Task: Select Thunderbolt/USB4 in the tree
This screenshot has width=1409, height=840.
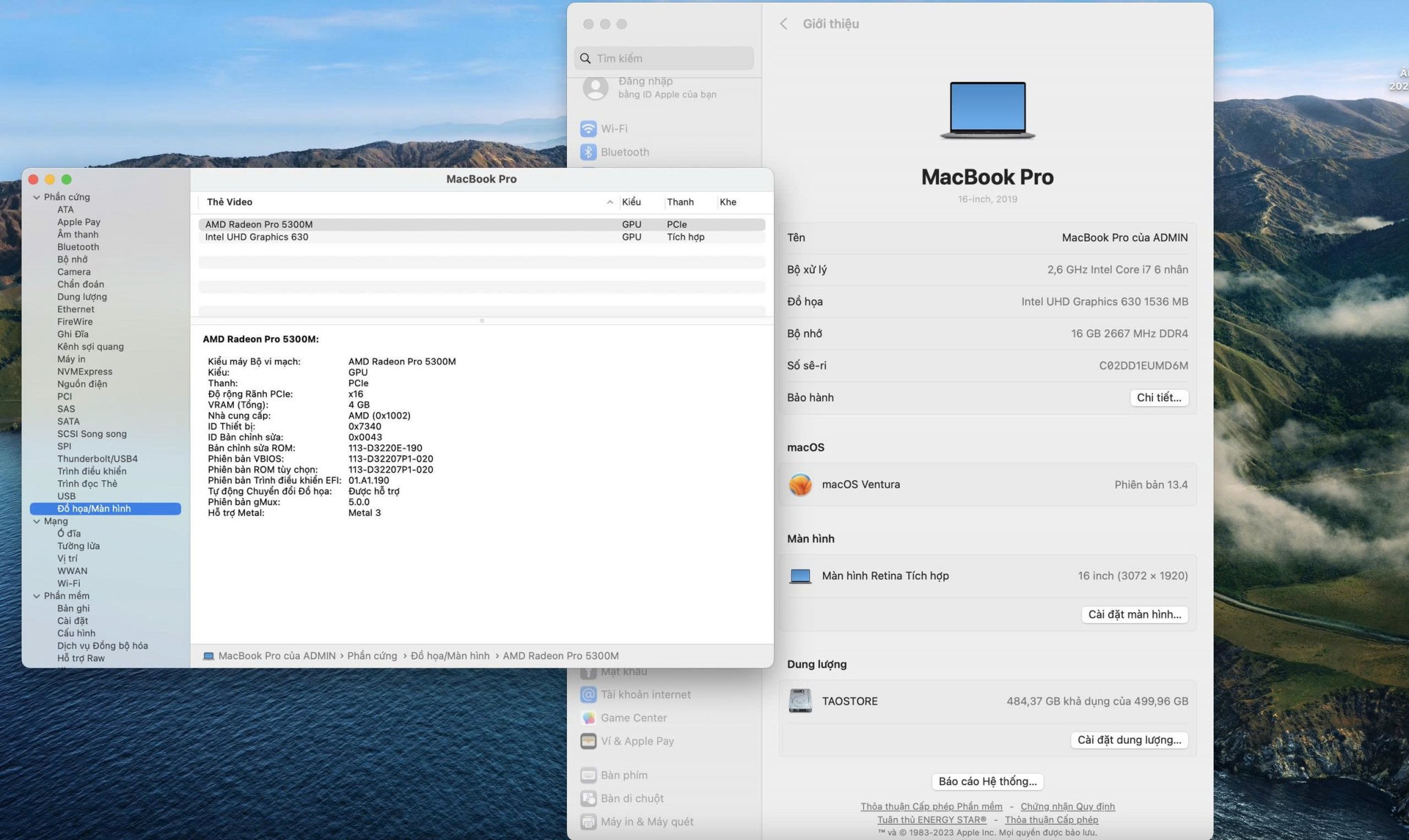Action: pos(97,459)
